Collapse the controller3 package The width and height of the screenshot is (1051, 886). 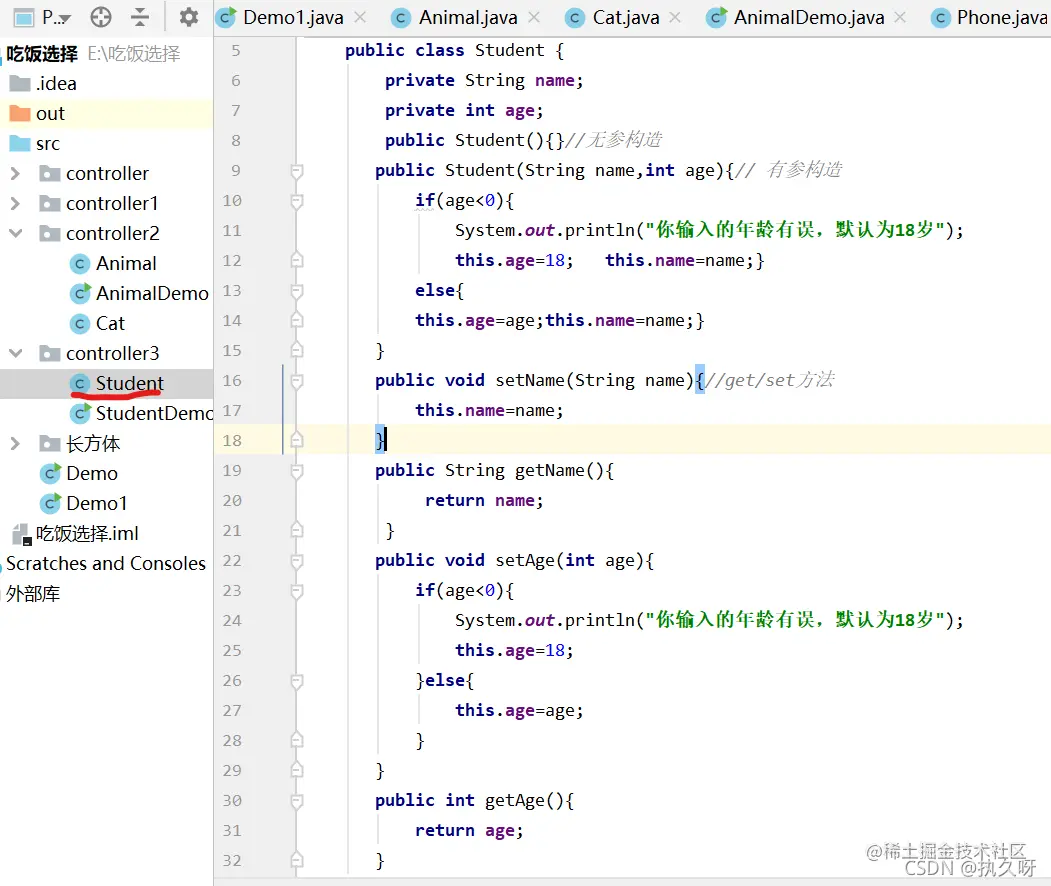tap(15, 353)
